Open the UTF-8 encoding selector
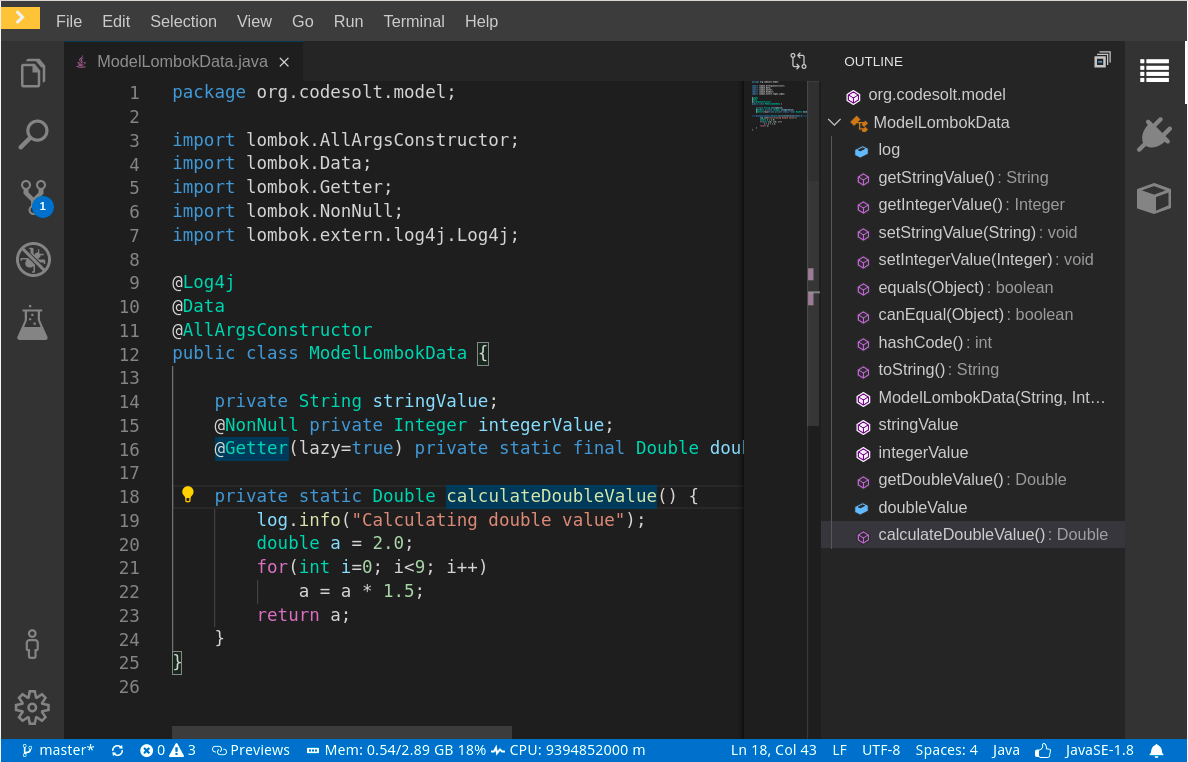The width and height of the screenshot is (1188, 762). coord(881,750)
